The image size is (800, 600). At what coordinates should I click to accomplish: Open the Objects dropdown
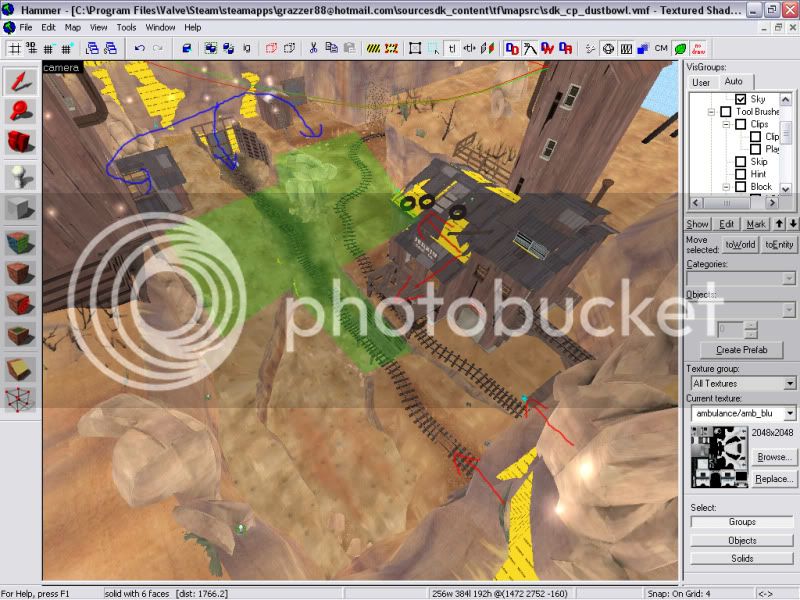(x=789, y=310)
